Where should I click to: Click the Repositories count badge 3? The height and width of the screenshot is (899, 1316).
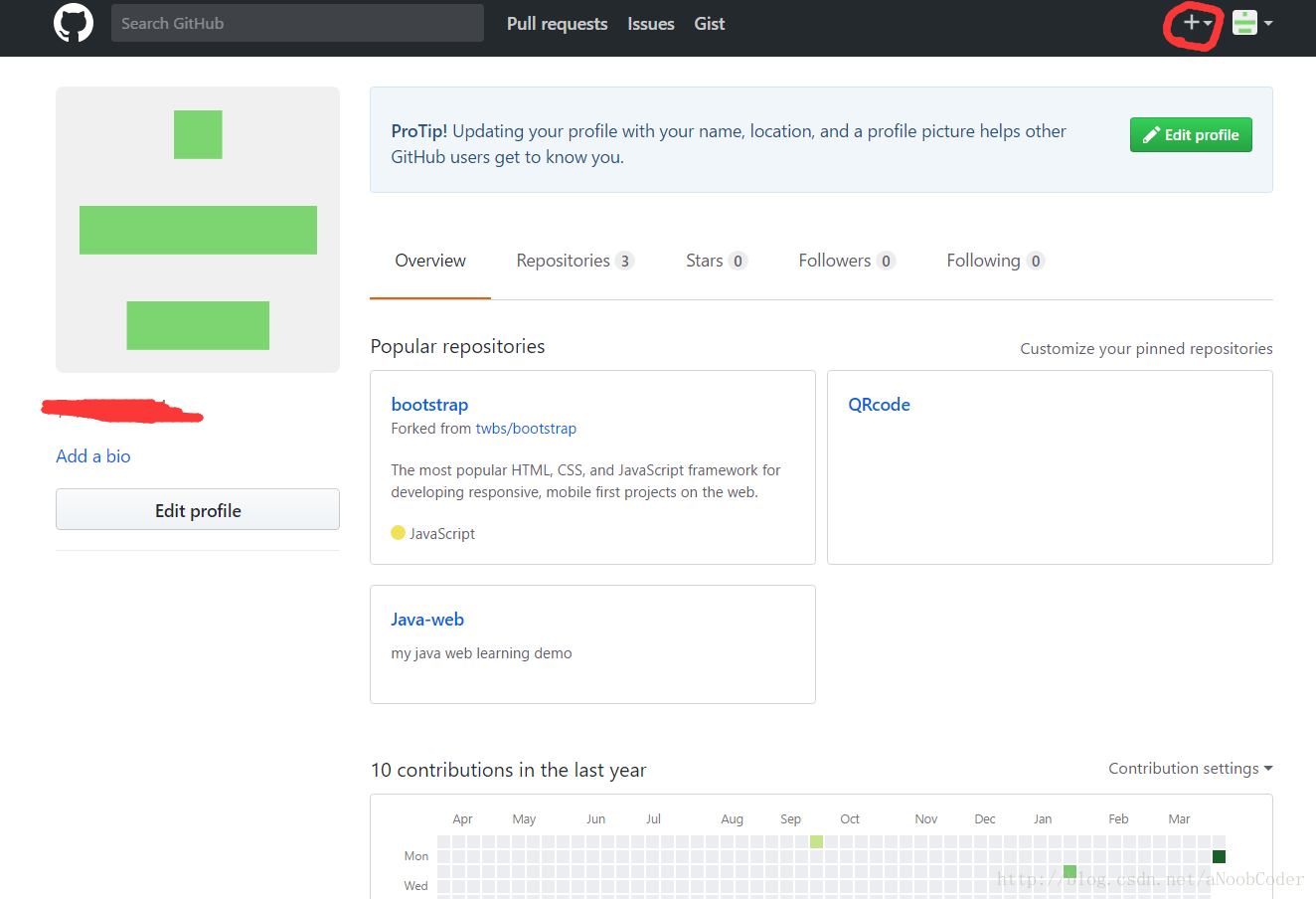click(x=624, y=261)
